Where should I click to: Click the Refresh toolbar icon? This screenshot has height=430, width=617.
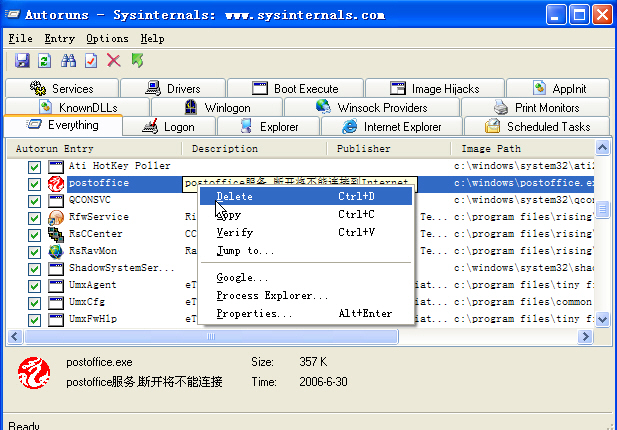click(44, 61)
